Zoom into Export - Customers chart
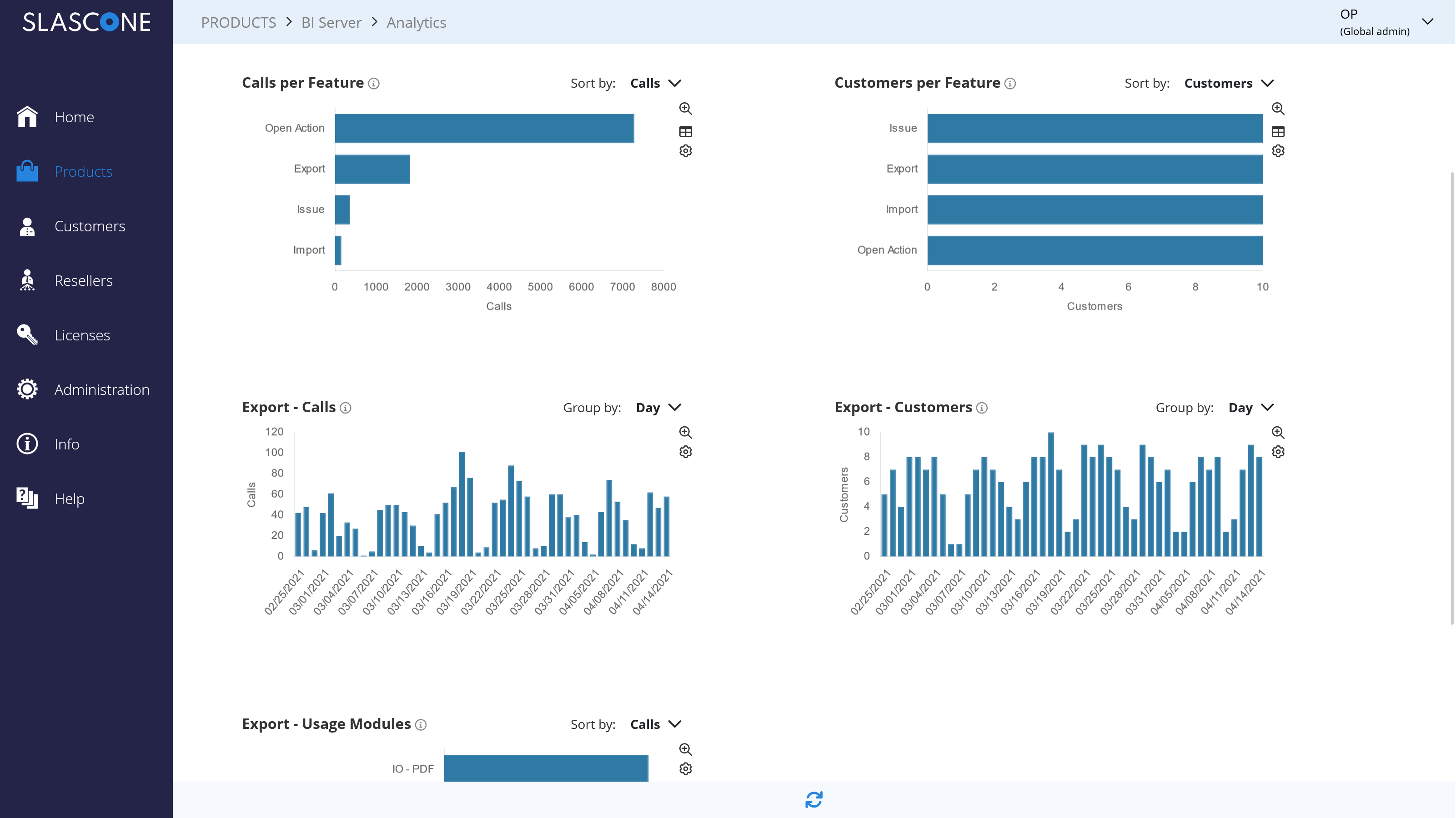 pyautogui.click(x=1277, y=432)
